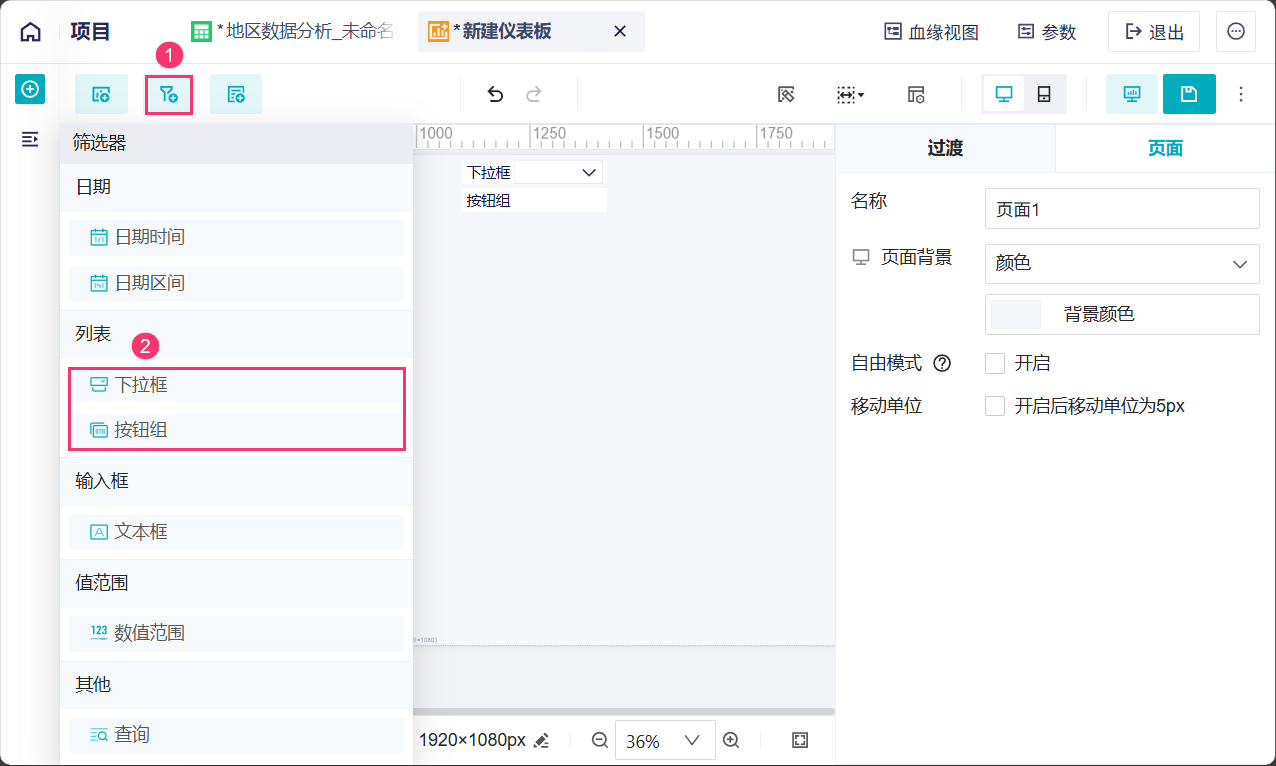This screenshot has width=1276, height=766.
Task: Toggle the outline list icon in the left sidebar
Action: click(30, 138)
